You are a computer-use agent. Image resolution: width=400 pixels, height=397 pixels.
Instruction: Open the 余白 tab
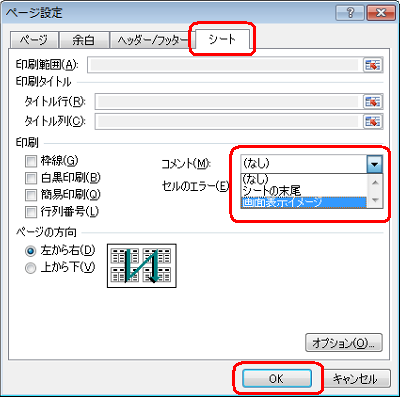point(84,40)
